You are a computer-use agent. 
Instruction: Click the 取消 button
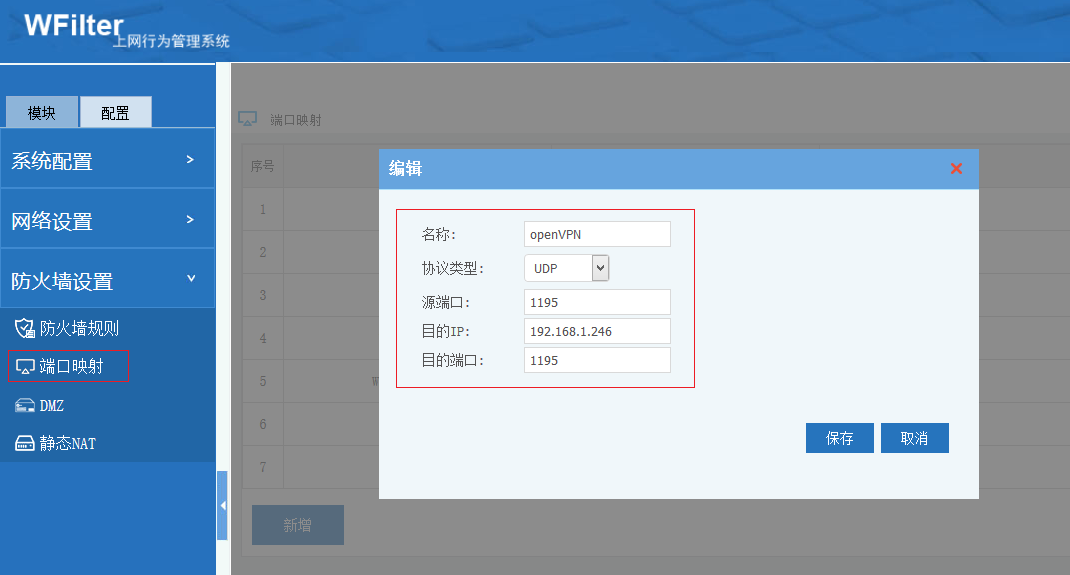(x=914, y=438)
